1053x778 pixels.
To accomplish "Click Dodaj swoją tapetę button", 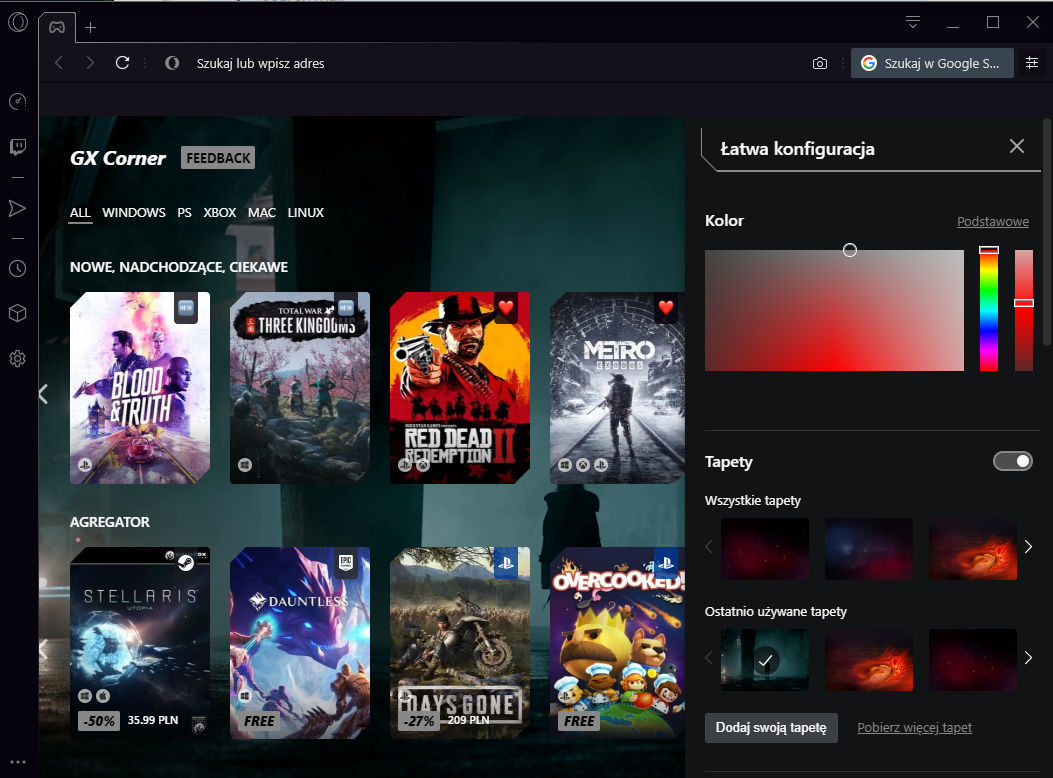I will 771,728.
